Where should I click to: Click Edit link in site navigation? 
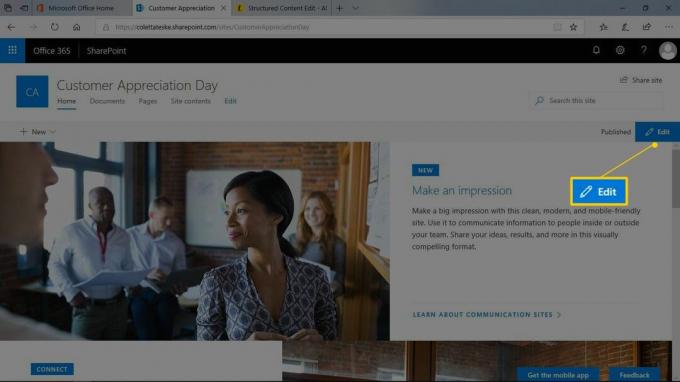pos(230,101)
